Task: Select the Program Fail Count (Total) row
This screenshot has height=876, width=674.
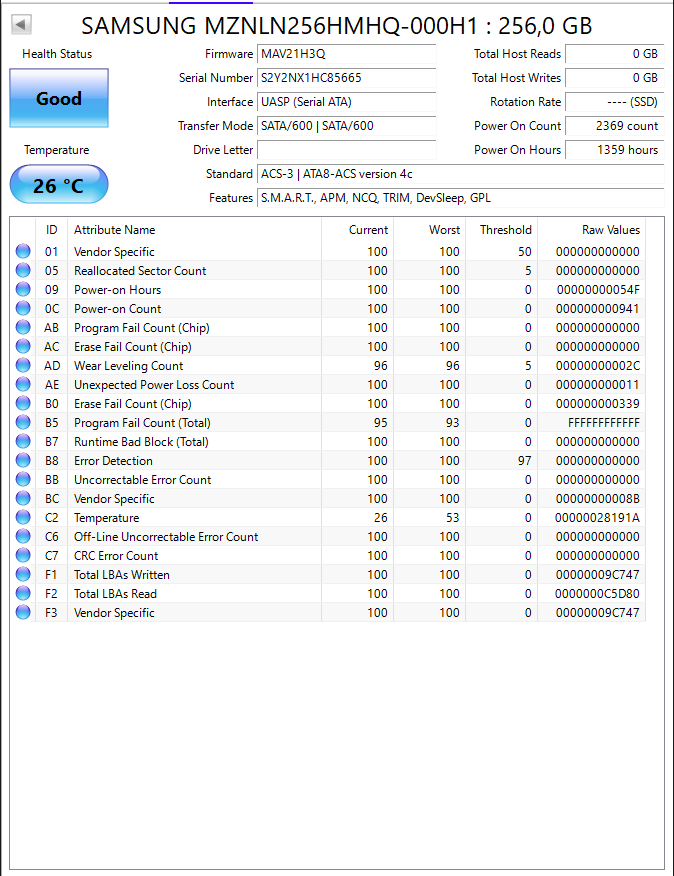Action: click(329, 423)
